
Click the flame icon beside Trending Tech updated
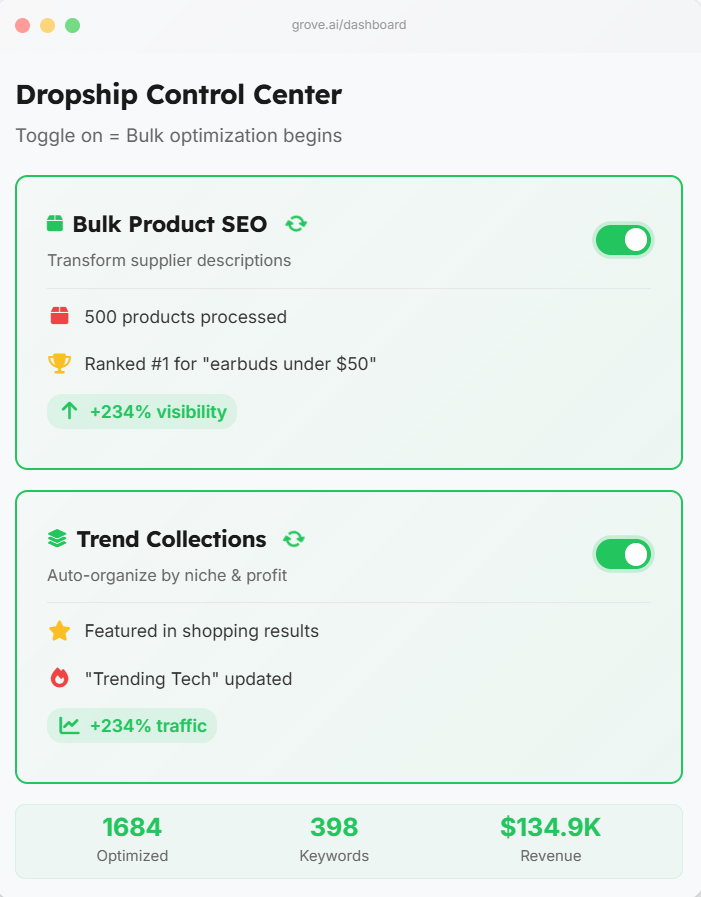(60, 679)
